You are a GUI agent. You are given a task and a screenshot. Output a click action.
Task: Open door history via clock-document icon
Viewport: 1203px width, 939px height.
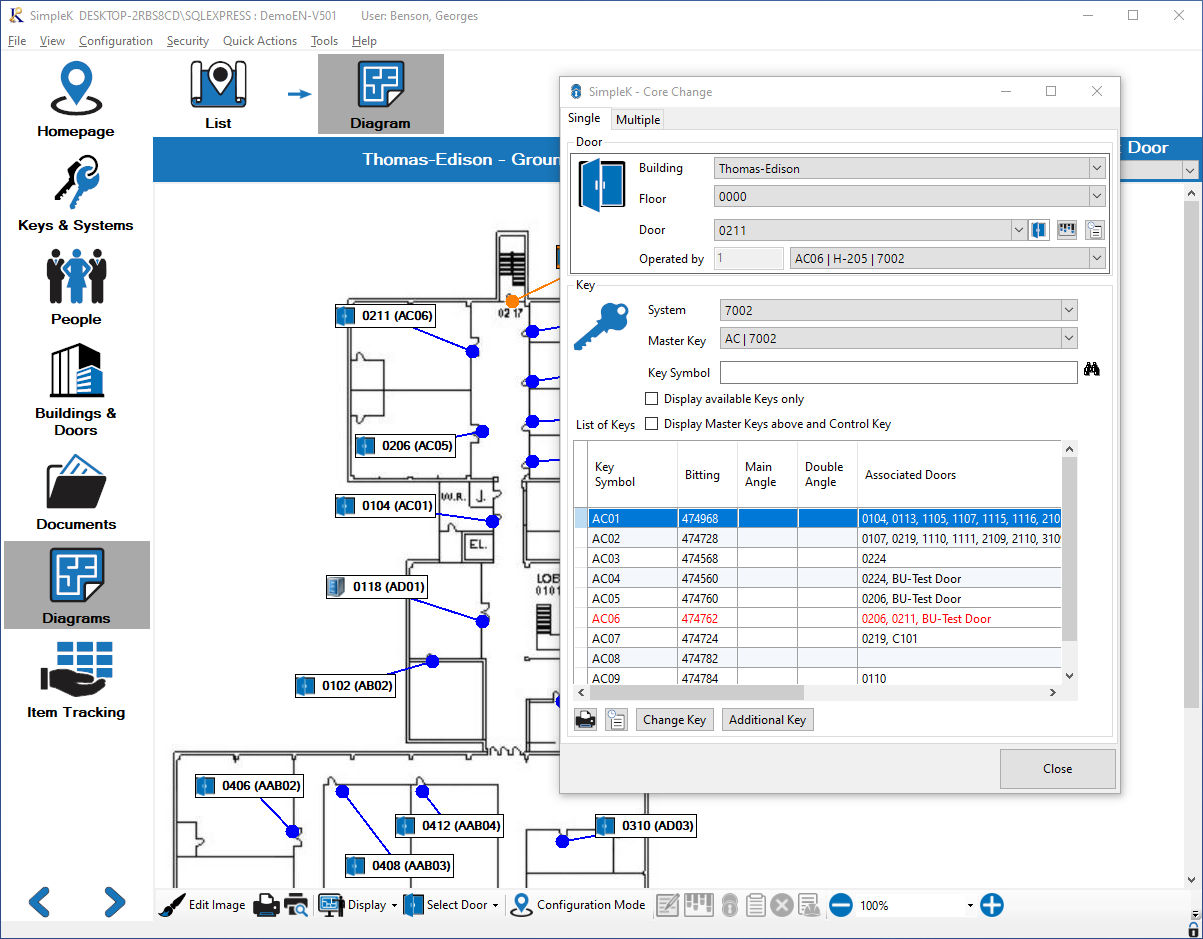pyautogui.click(x=1094, y=229)
